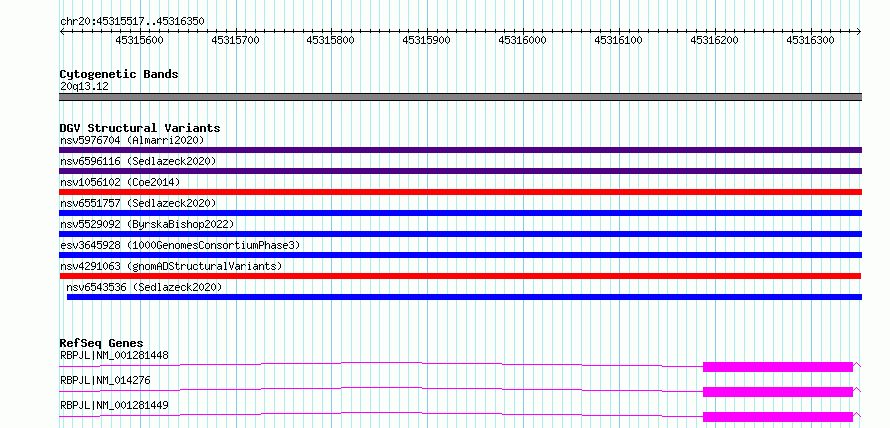Select variant label nsv1056102 (Coe2014)
The image size is (890, 428).
click(120, 182)
